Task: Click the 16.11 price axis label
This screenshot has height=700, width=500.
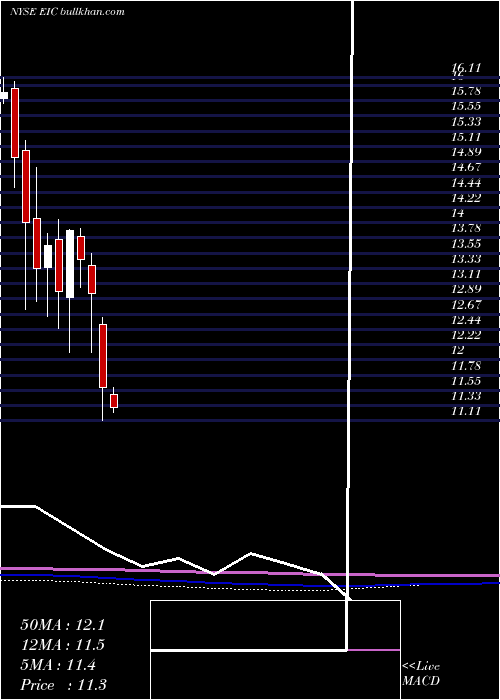Action: click(x=466, y=68)
